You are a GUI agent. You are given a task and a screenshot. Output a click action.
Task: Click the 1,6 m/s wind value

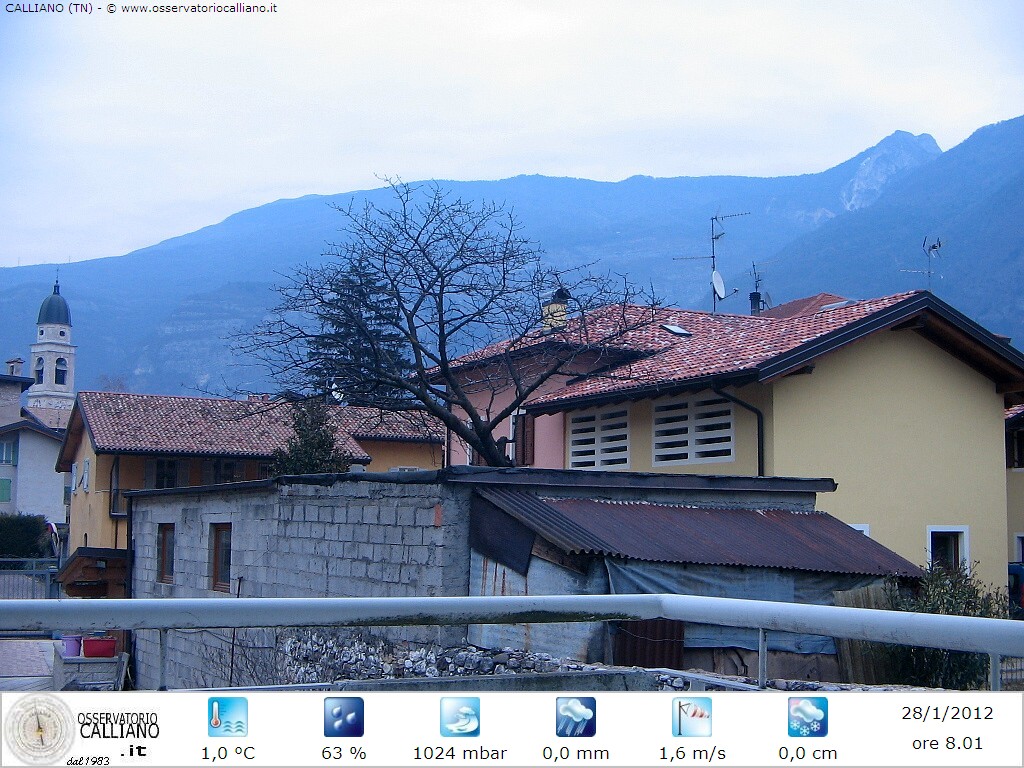[x=692, y=754]
